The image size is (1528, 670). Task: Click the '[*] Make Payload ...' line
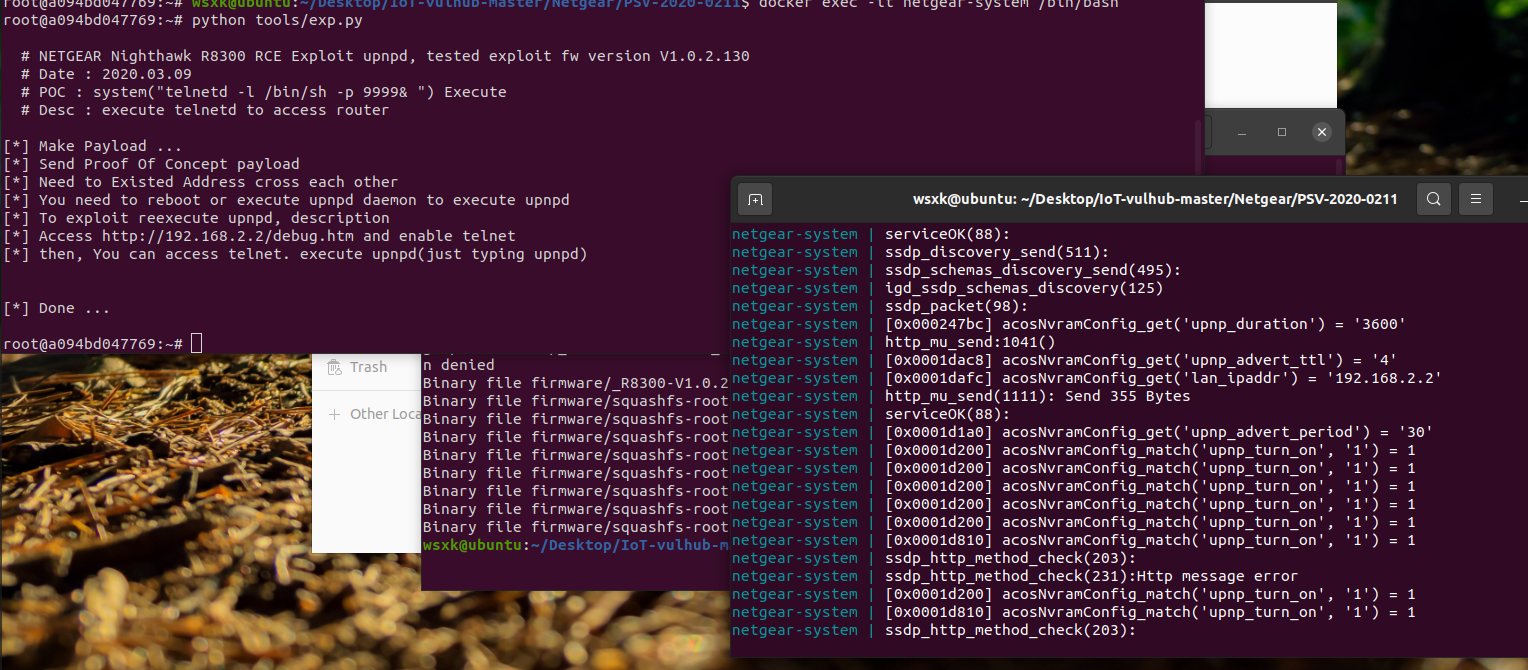(92, 146)
